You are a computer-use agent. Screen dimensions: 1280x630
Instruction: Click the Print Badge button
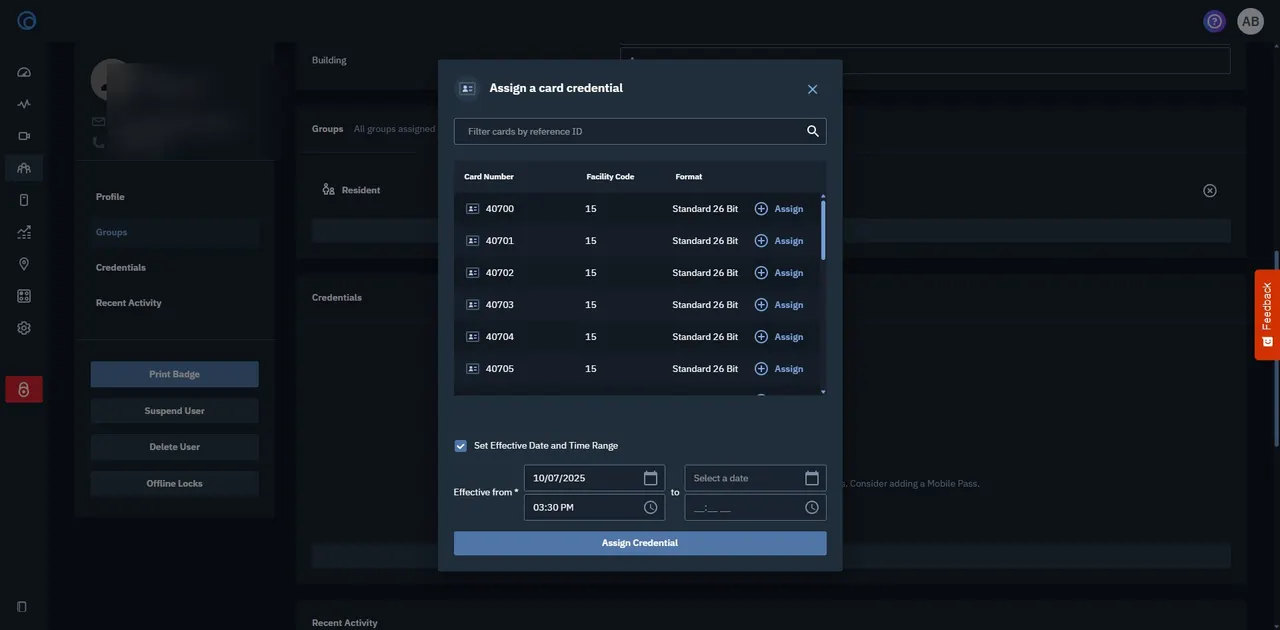click(x=175, y=374)
